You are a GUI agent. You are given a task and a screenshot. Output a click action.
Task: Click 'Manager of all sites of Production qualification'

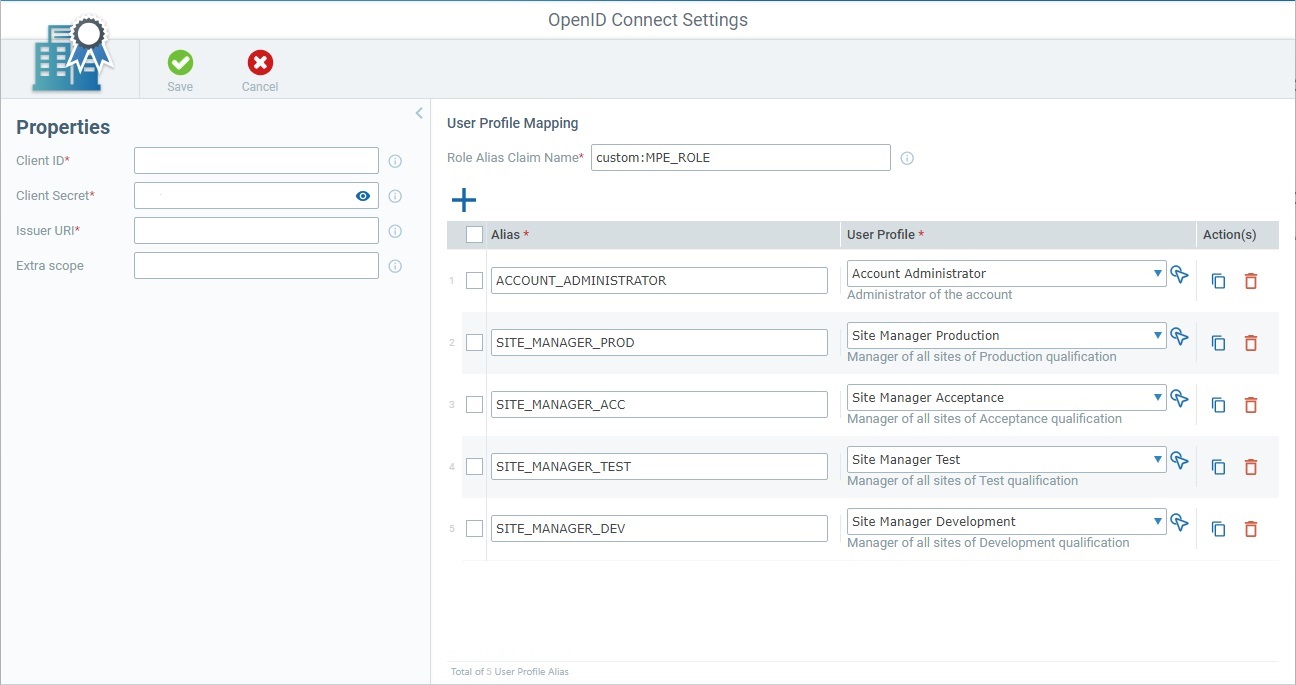point(982,357)
